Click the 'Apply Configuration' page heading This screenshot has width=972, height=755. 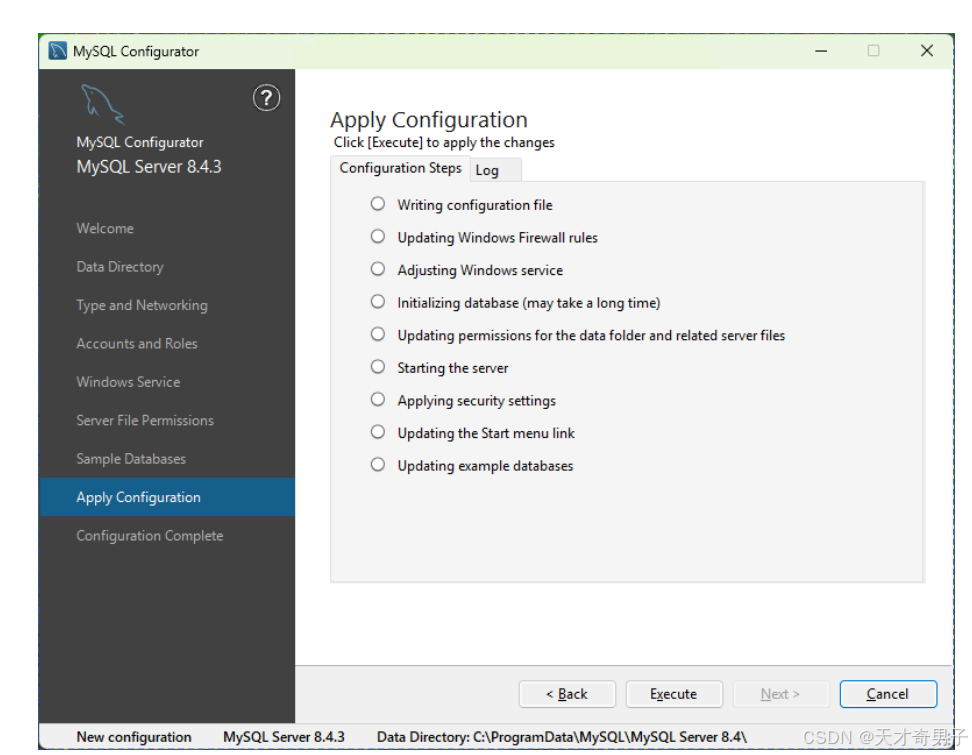click(x=428, y=120)
